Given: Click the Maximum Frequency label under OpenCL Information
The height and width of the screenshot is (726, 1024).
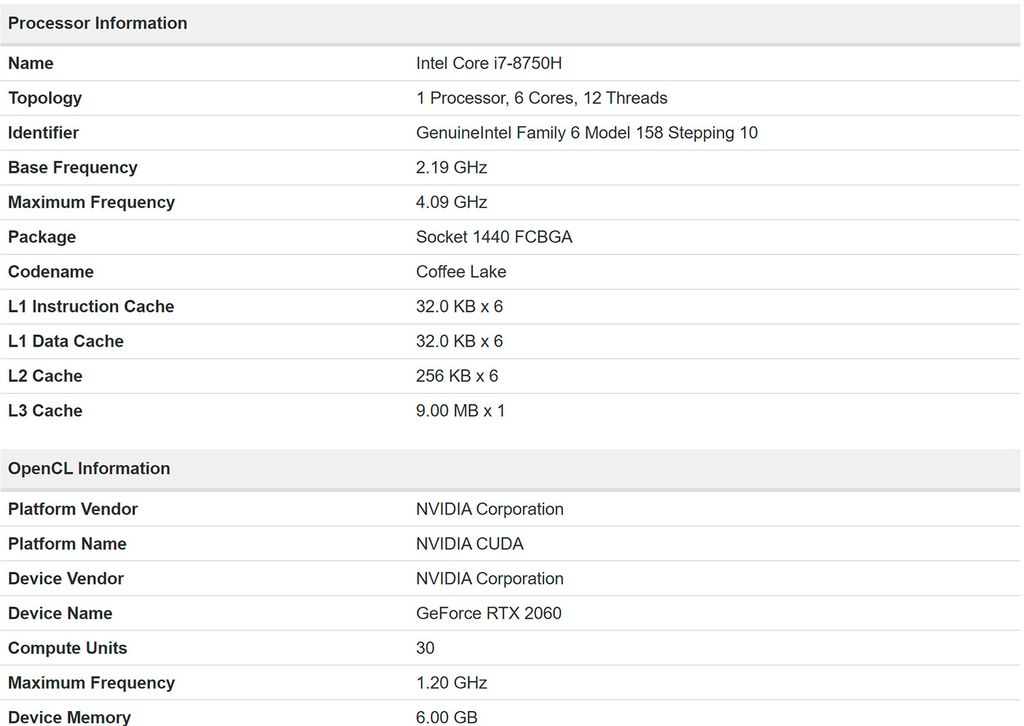Looking at the screenshot, I should click(91, 682).
